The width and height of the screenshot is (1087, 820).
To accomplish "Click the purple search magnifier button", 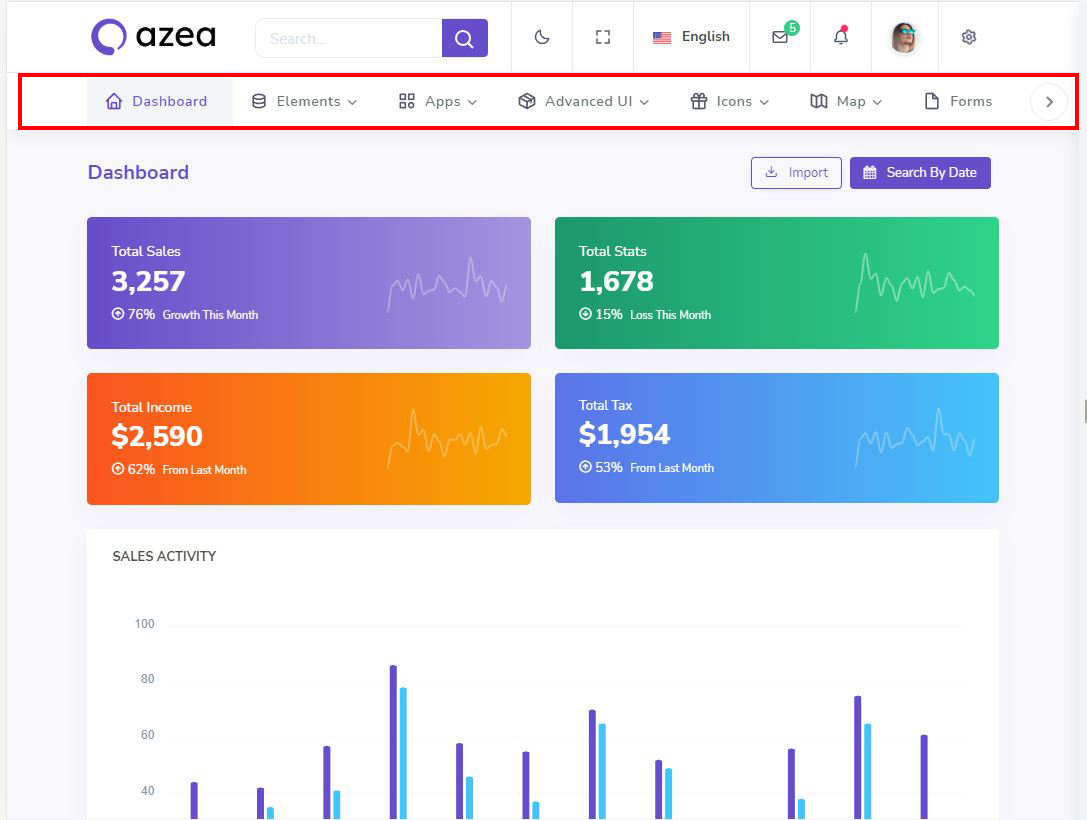I will [x=464, y=38].
